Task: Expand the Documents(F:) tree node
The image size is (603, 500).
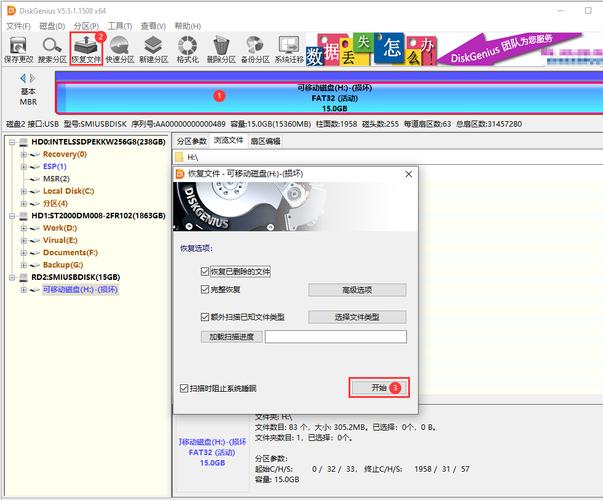Action: [x=24, y=253]
